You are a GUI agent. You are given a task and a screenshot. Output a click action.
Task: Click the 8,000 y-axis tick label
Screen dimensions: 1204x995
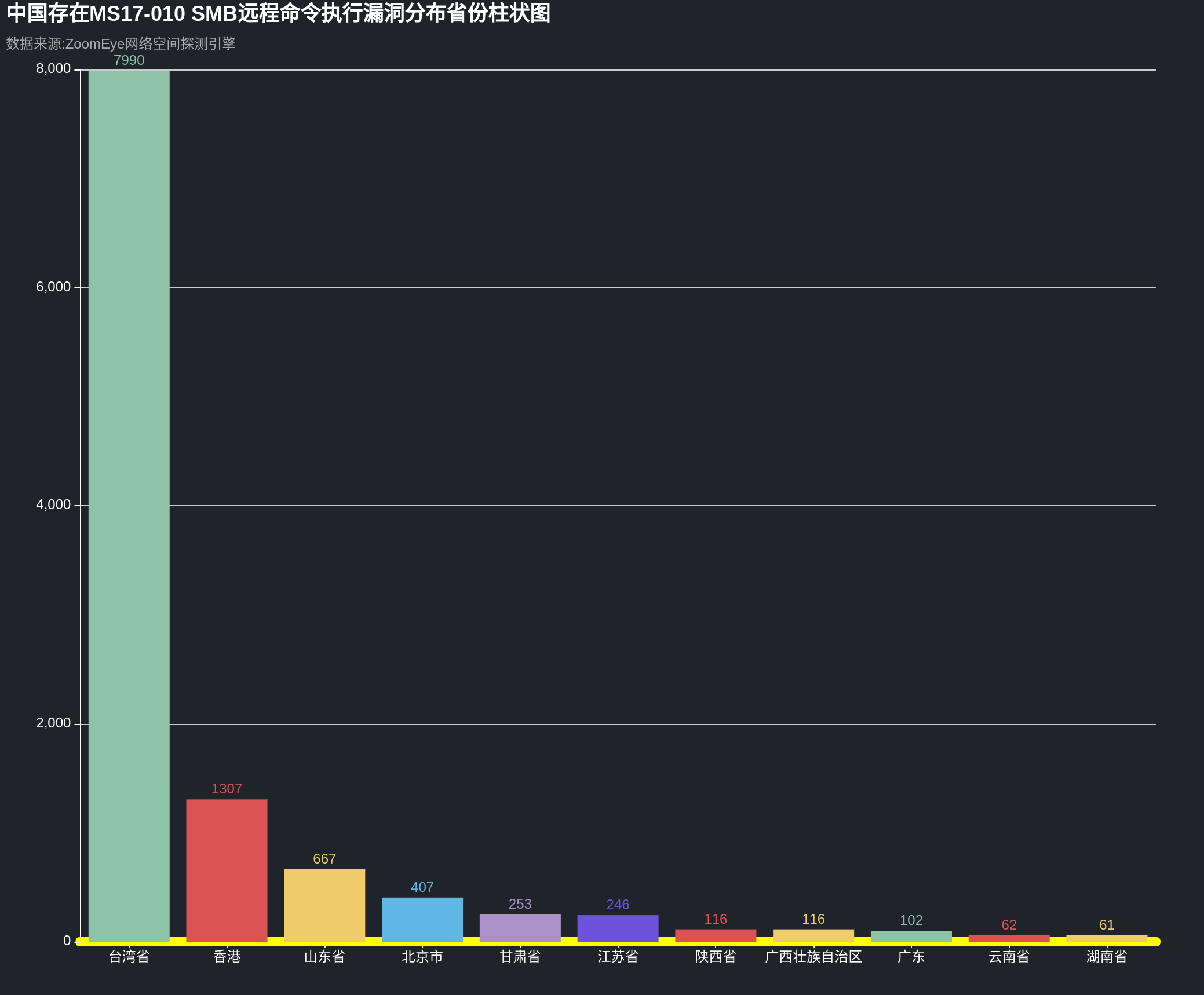(53, 69)
